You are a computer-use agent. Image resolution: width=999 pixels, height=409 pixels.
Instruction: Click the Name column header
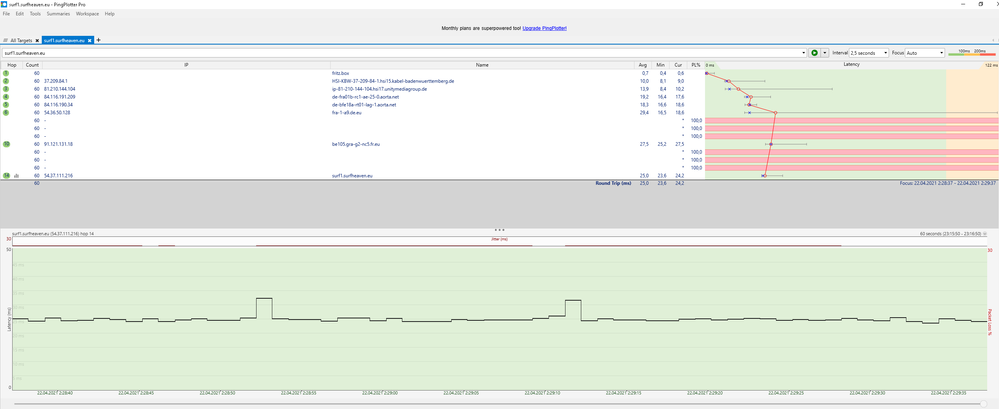482,65
